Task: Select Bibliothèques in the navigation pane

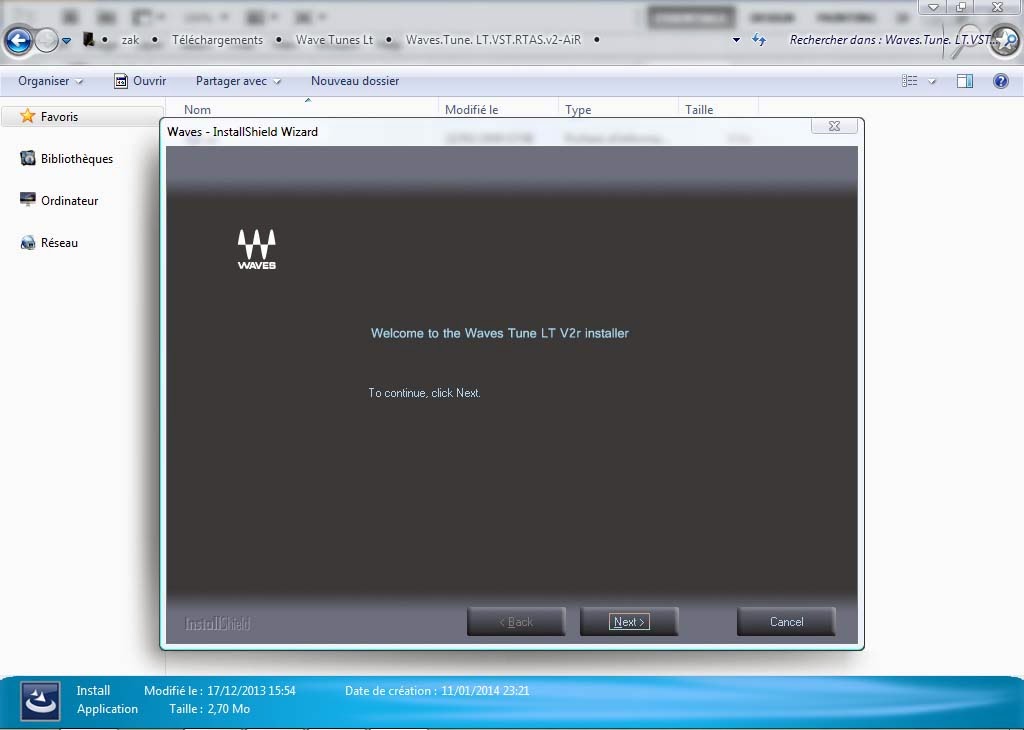Action: coord(76,159)
